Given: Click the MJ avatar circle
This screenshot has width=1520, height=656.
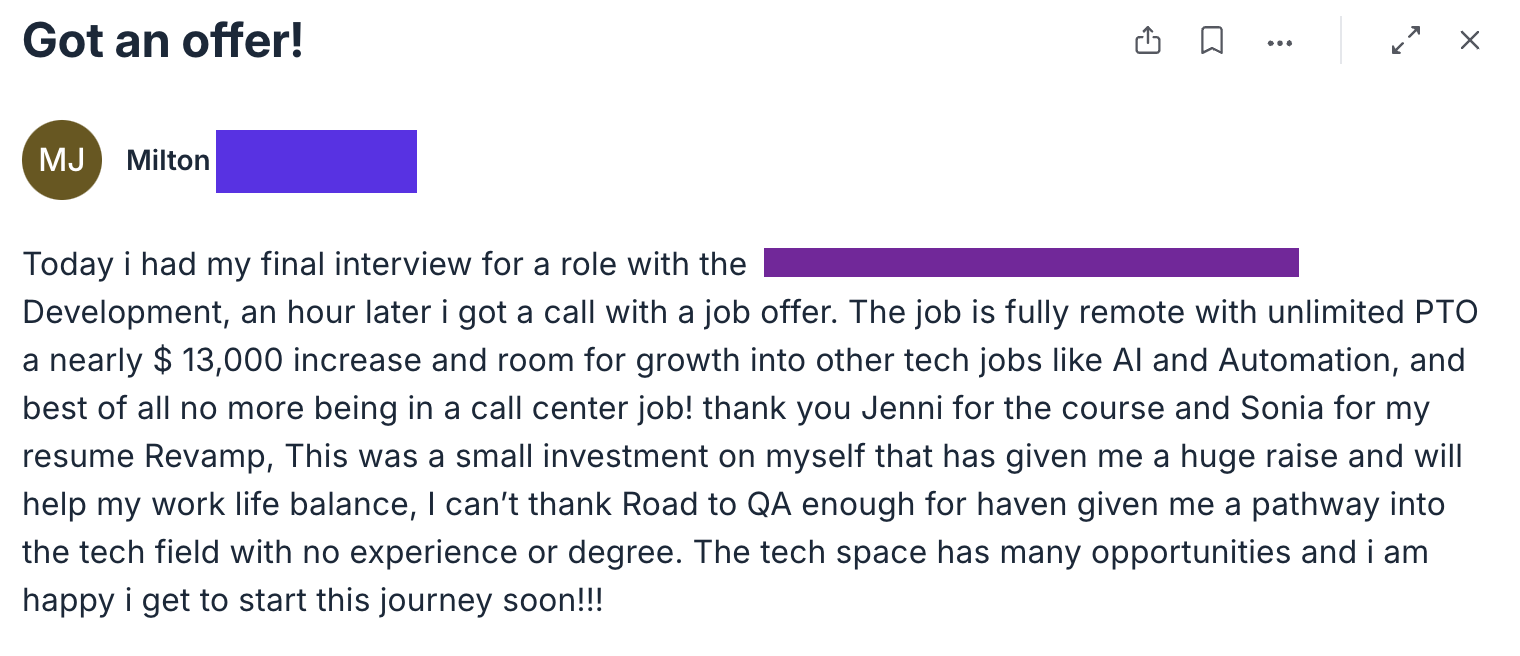Looking at the screenshot, I should (x=62, y=160).
